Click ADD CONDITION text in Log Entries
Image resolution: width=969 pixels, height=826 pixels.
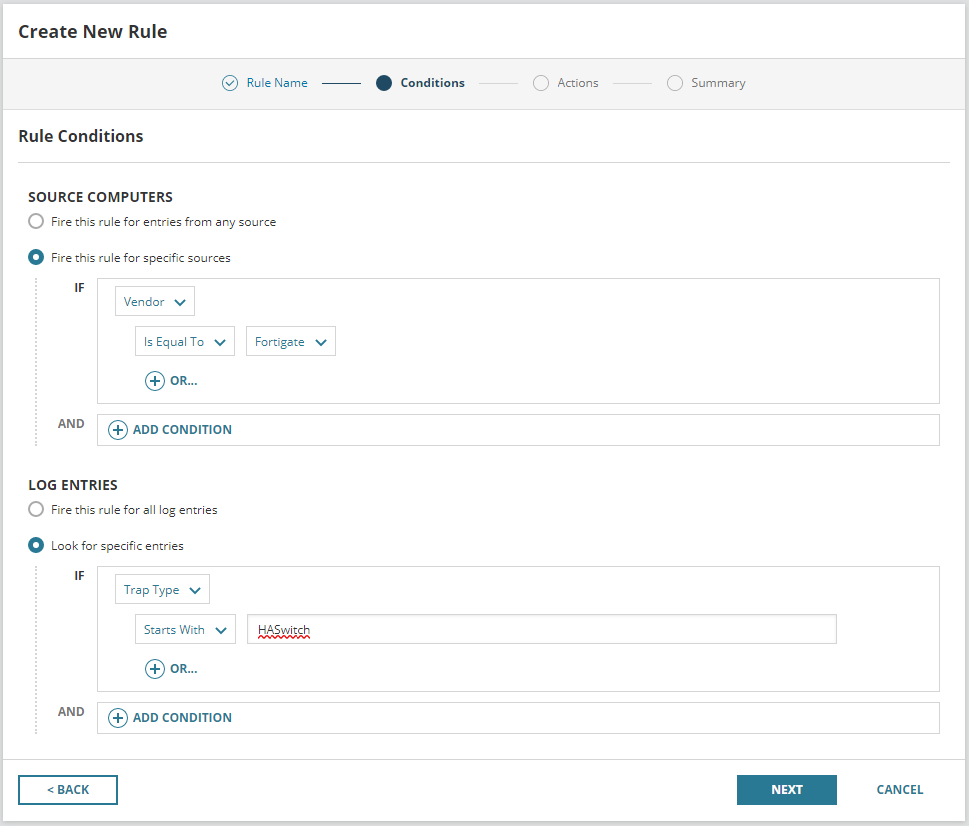tap(182, 718)
